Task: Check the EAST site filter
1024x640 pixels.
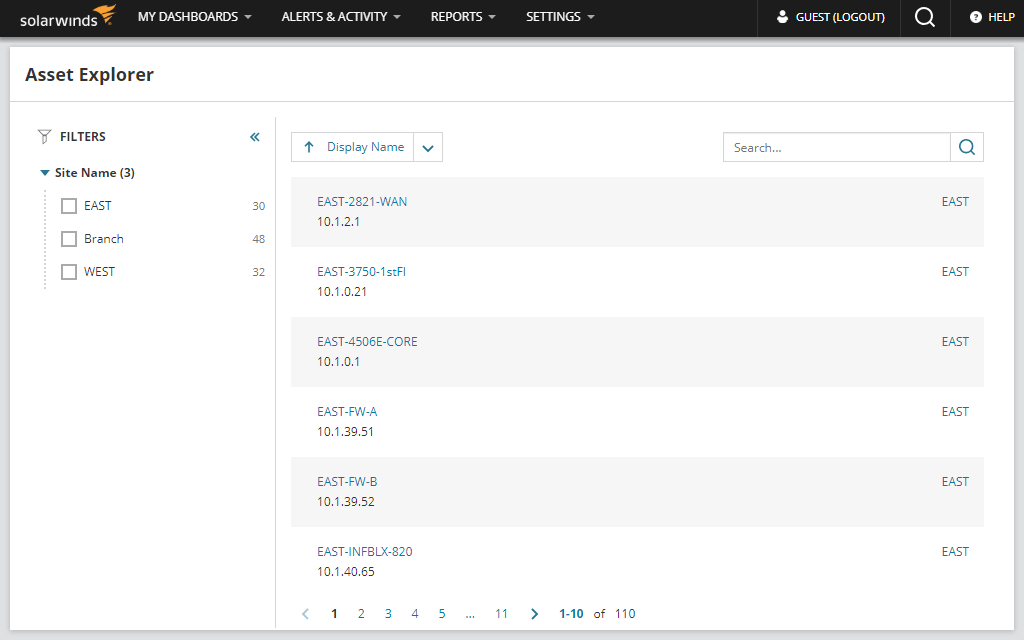Action: (68, 205)
